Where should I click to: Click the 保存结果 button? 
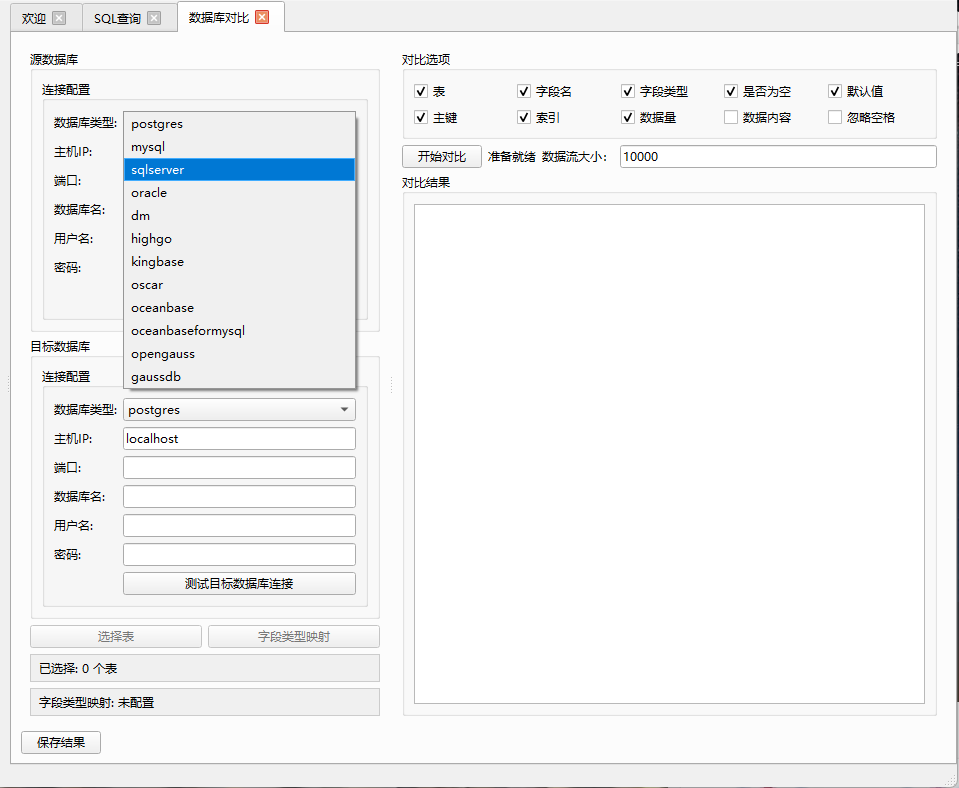(x=61, y=743)
